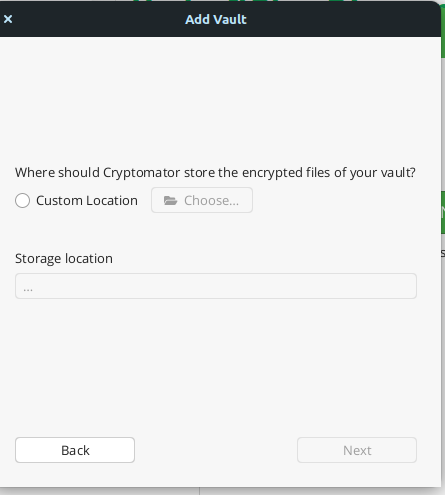Click the white X icon in header
This screenshot has height=495, width=445.
click(x=8, y=19)
